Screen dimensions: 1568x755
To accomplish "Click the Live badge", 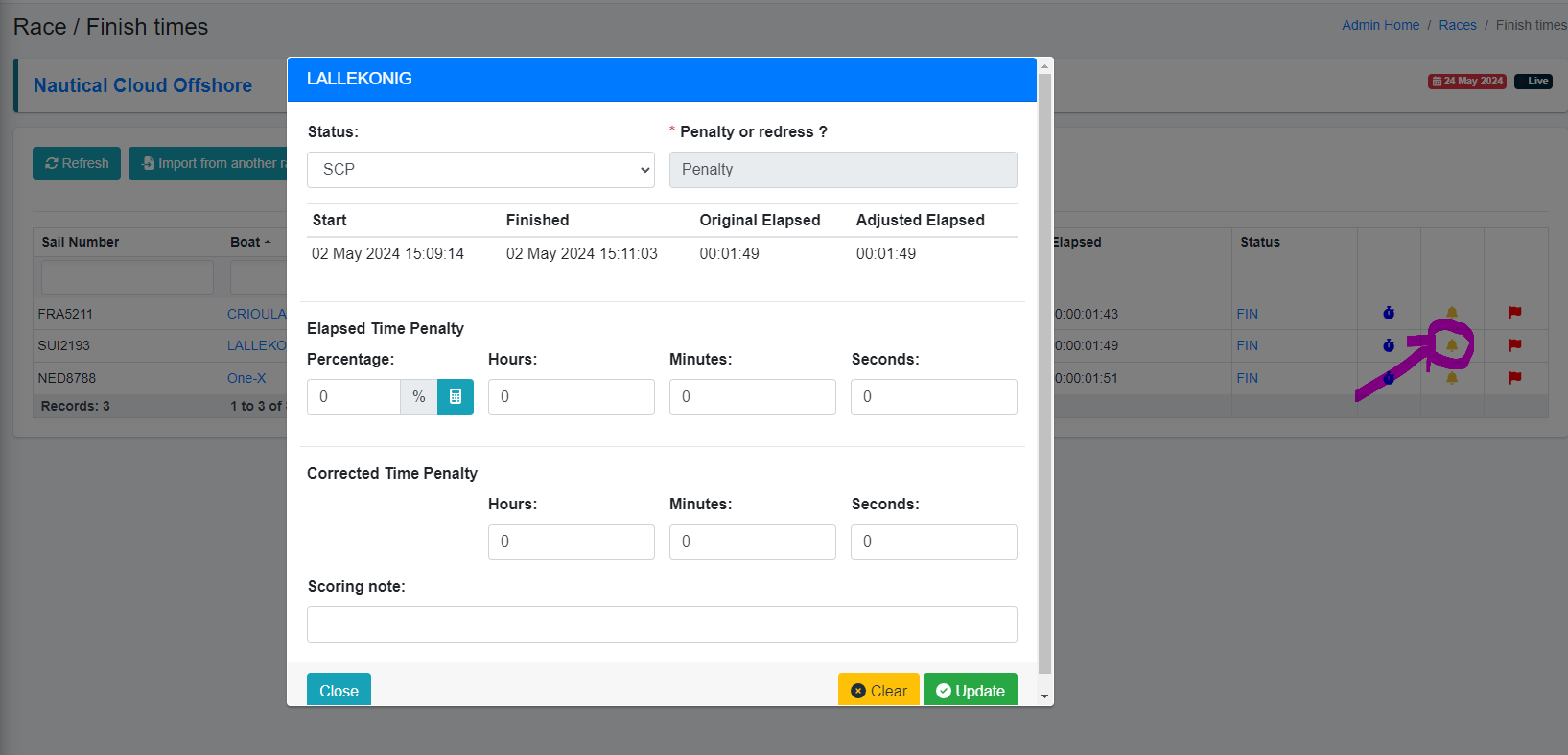I will [x=1533, y=81].
